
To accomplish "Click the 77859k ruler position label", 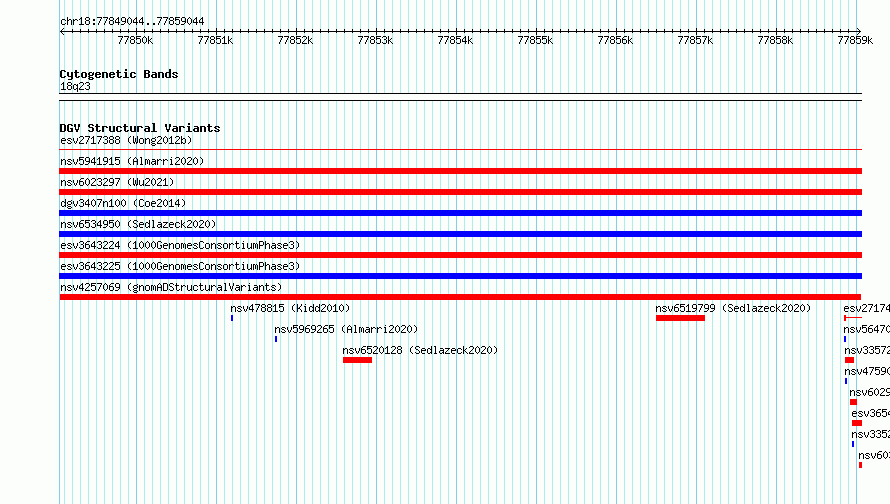I will click(855, 40).
